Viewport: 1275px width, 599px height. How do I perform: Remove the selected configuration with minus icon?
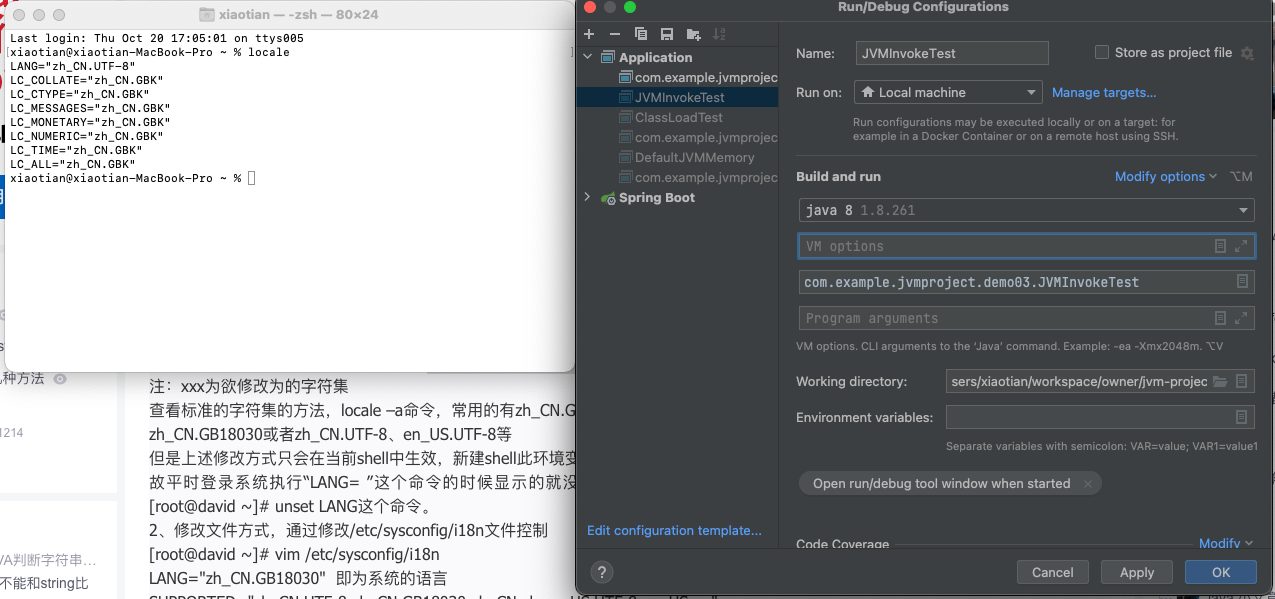(615, 34)
